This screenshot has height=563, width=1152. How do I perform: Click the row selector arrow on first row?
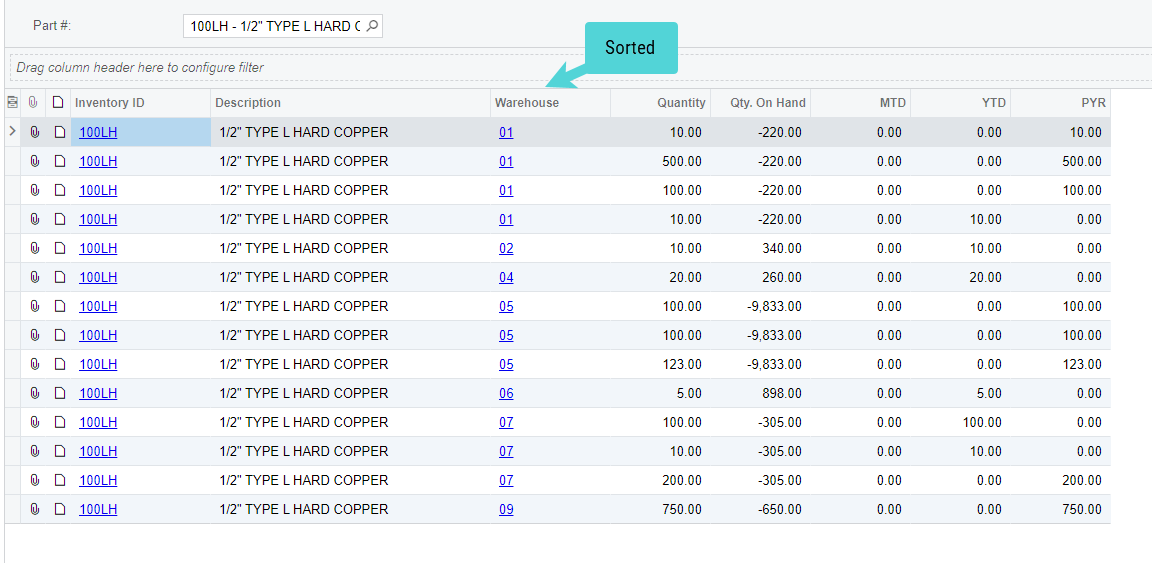click(12, 132)
